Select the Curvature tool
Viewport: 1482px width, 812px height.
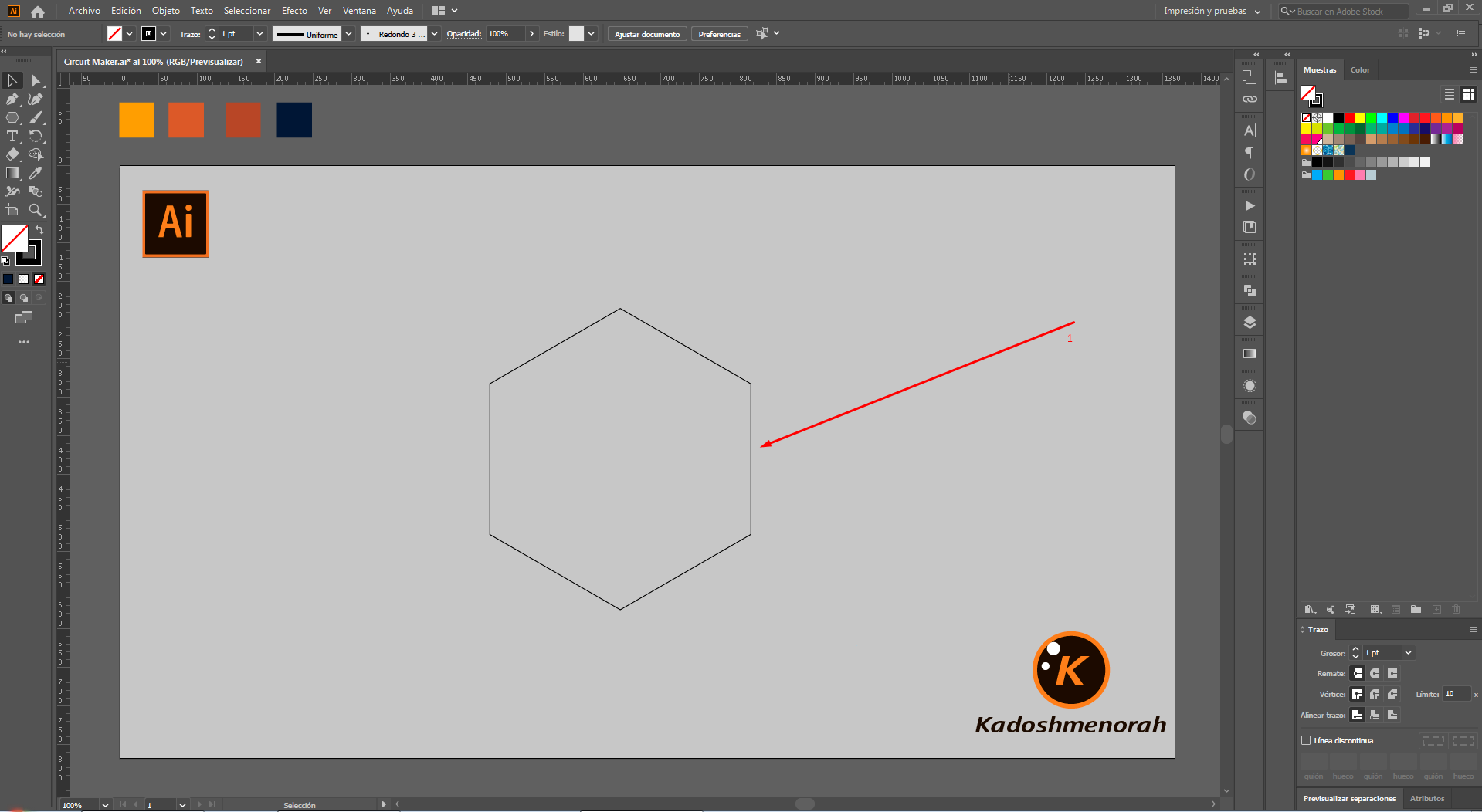[36, 99]
